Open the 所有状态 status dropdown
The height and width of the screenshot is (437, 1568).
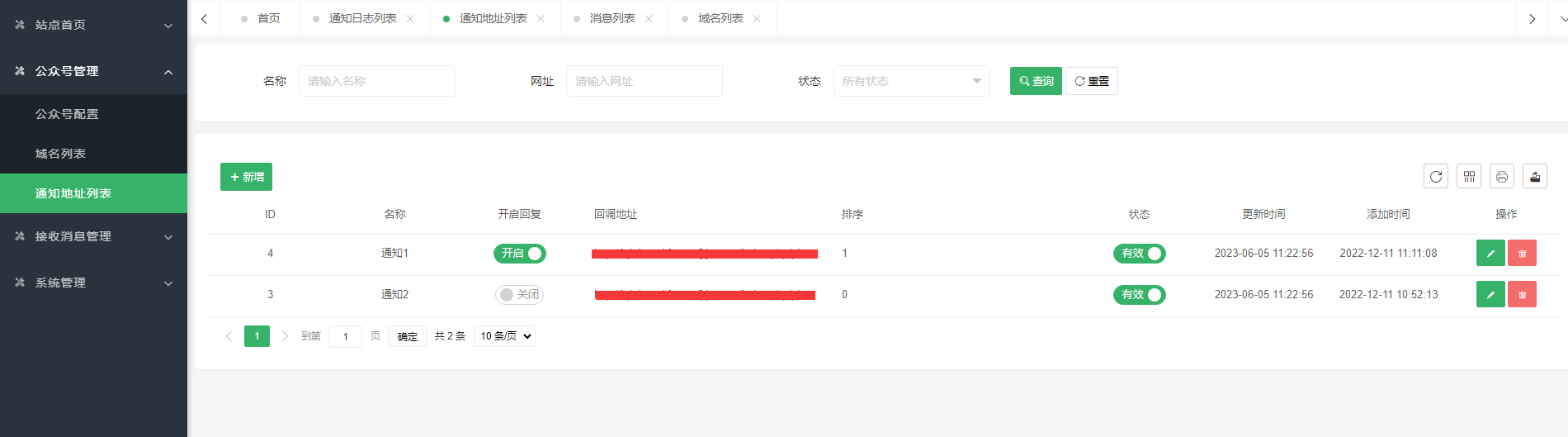point(911,81)
